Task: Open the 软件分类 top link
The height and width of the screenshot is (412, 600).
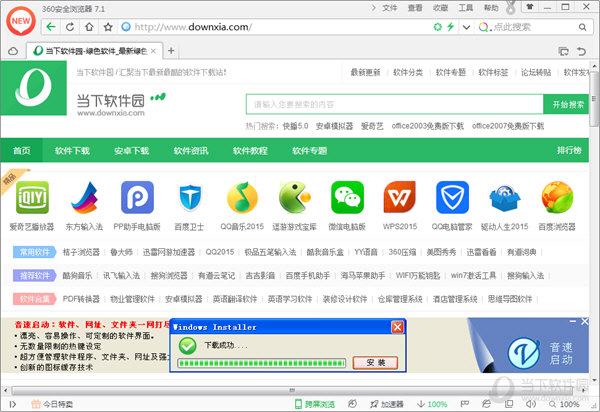Action: pos(408,72)
